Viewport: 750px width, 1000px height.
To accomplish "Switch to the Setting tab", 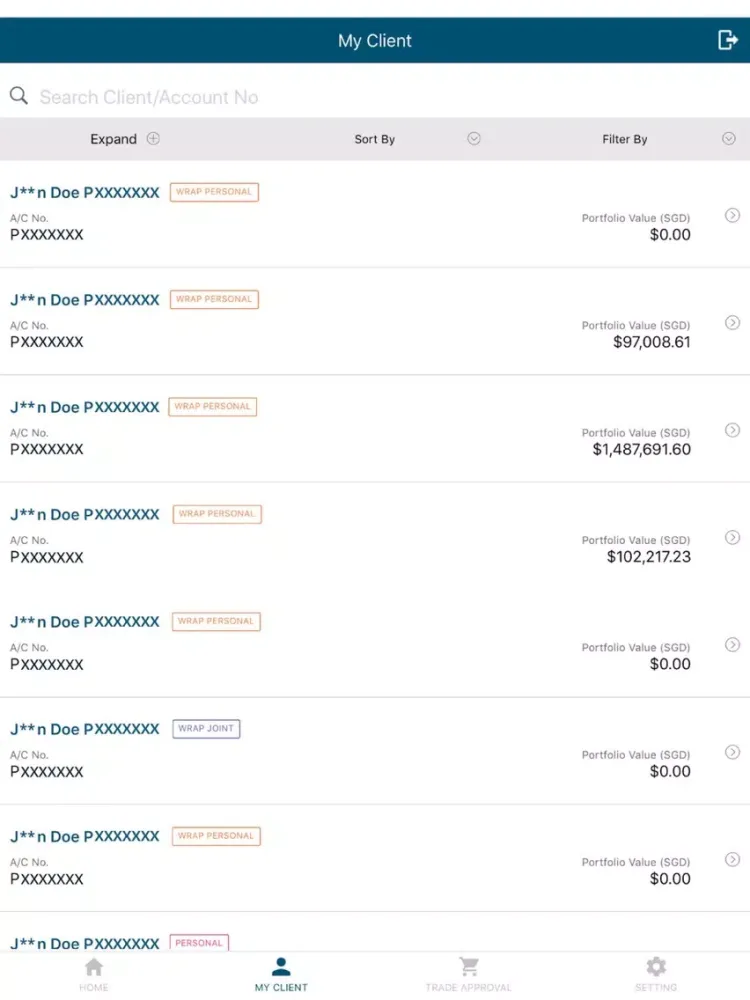I will [x=656, y=974].
